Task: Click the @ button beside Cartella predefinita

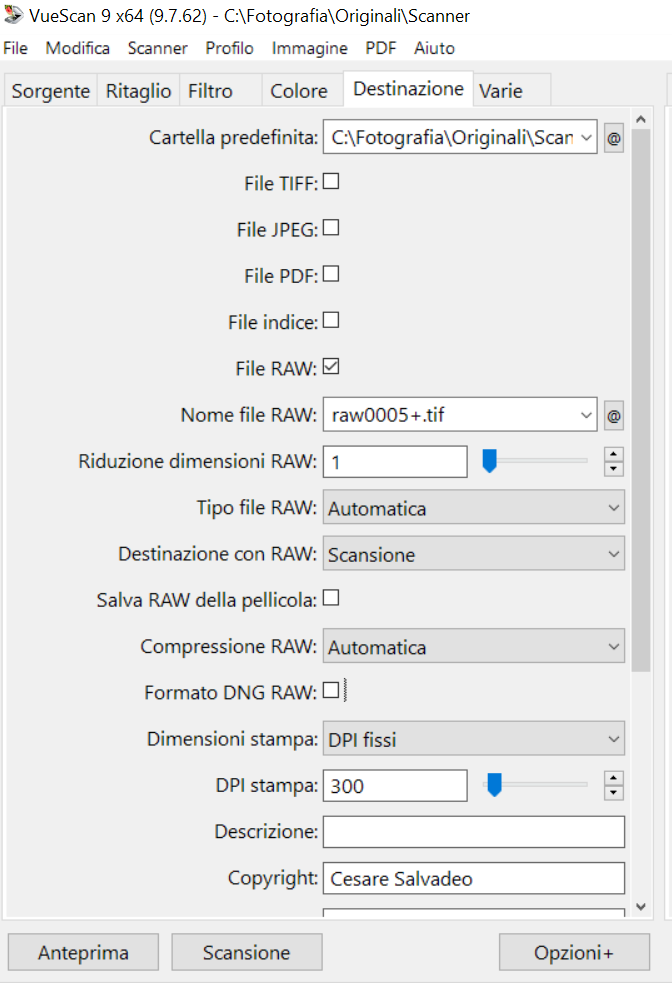Action: [x=614, y=139]
